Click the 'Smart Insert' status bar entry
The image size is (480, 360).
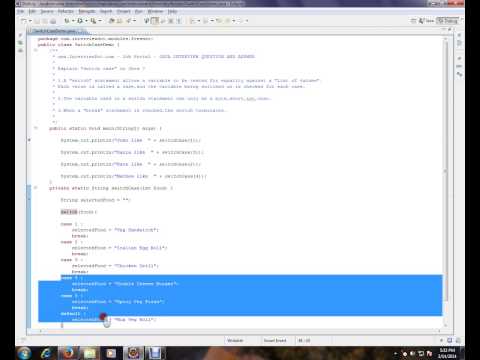coord(275,340)
